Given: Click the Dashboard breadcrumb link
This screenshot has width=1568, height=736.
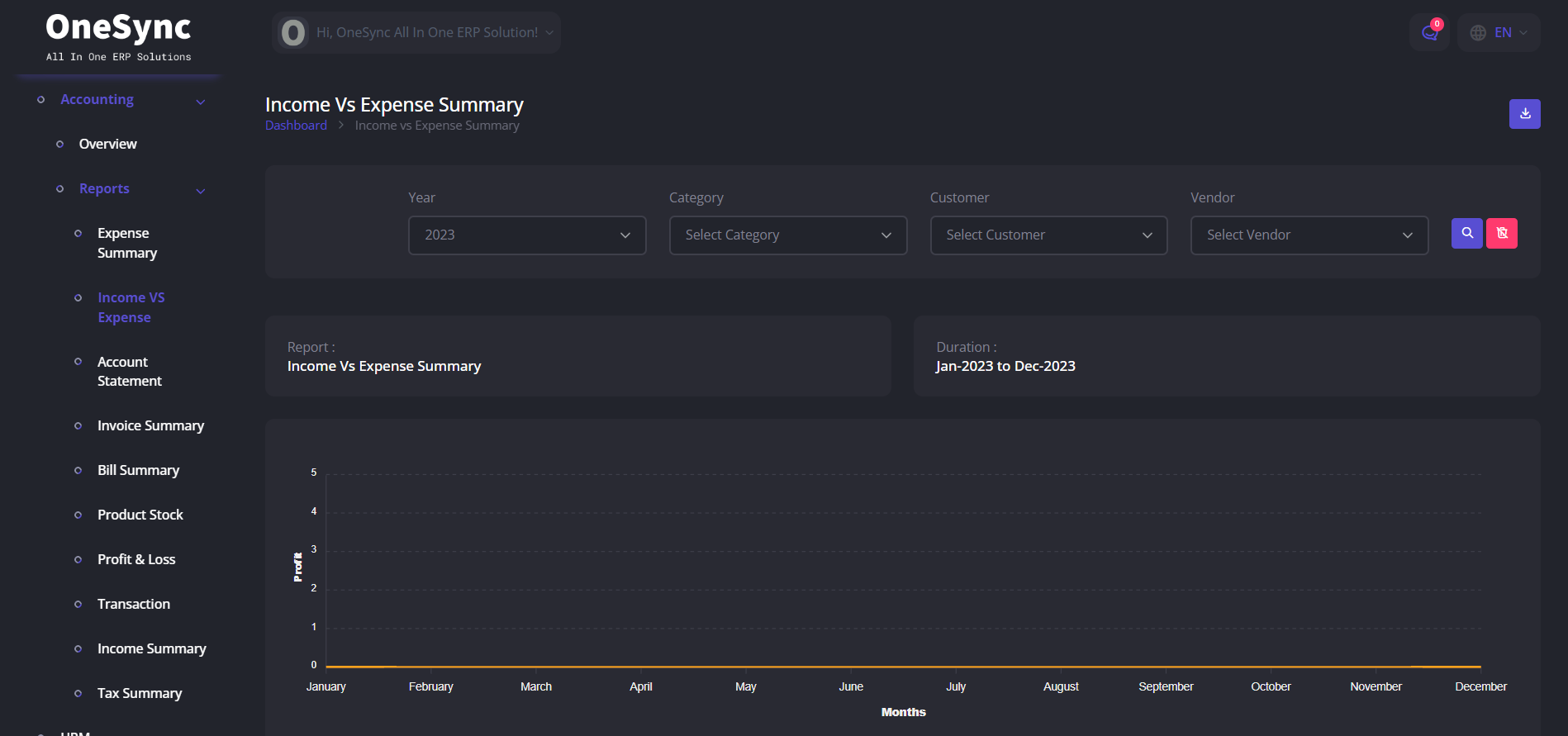Looking at the screenshot, I should tap(296, 126).
